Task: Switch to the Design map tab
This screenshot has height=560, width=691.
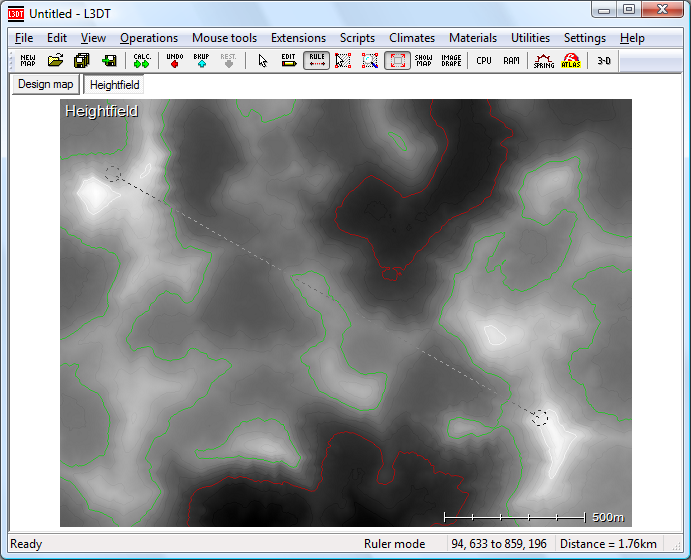Action: pos(46,84)
